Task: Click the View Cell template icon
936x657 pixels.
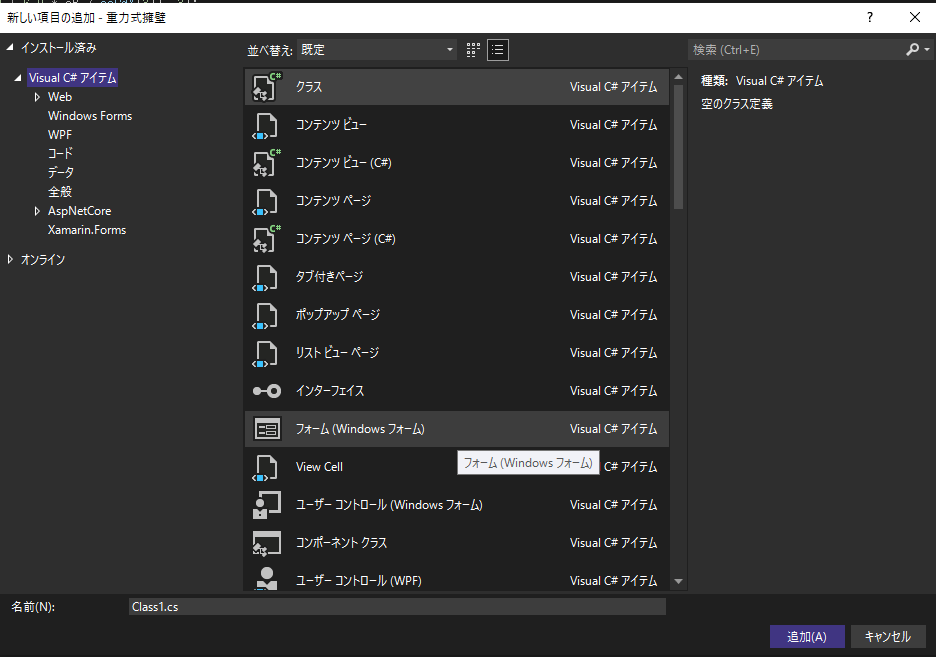Action: pos(266,467)
